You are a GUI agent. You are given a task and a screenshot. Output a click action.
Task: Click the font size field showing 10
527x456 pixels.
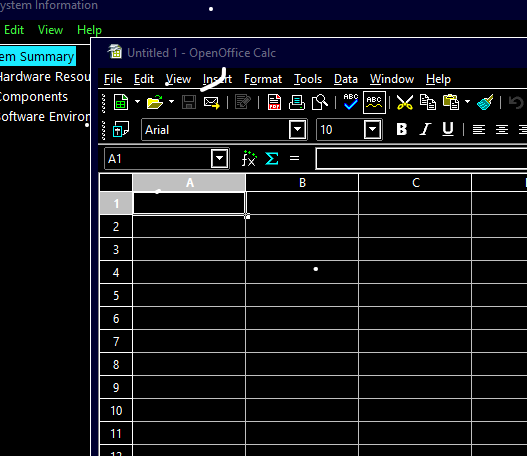click(x=340, y=130)
